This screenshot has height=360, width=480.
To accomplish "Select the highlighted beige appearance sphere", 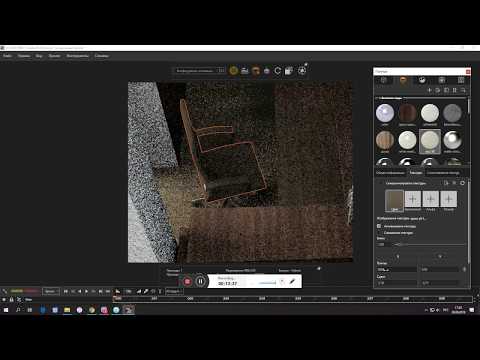I will (430, 141).
